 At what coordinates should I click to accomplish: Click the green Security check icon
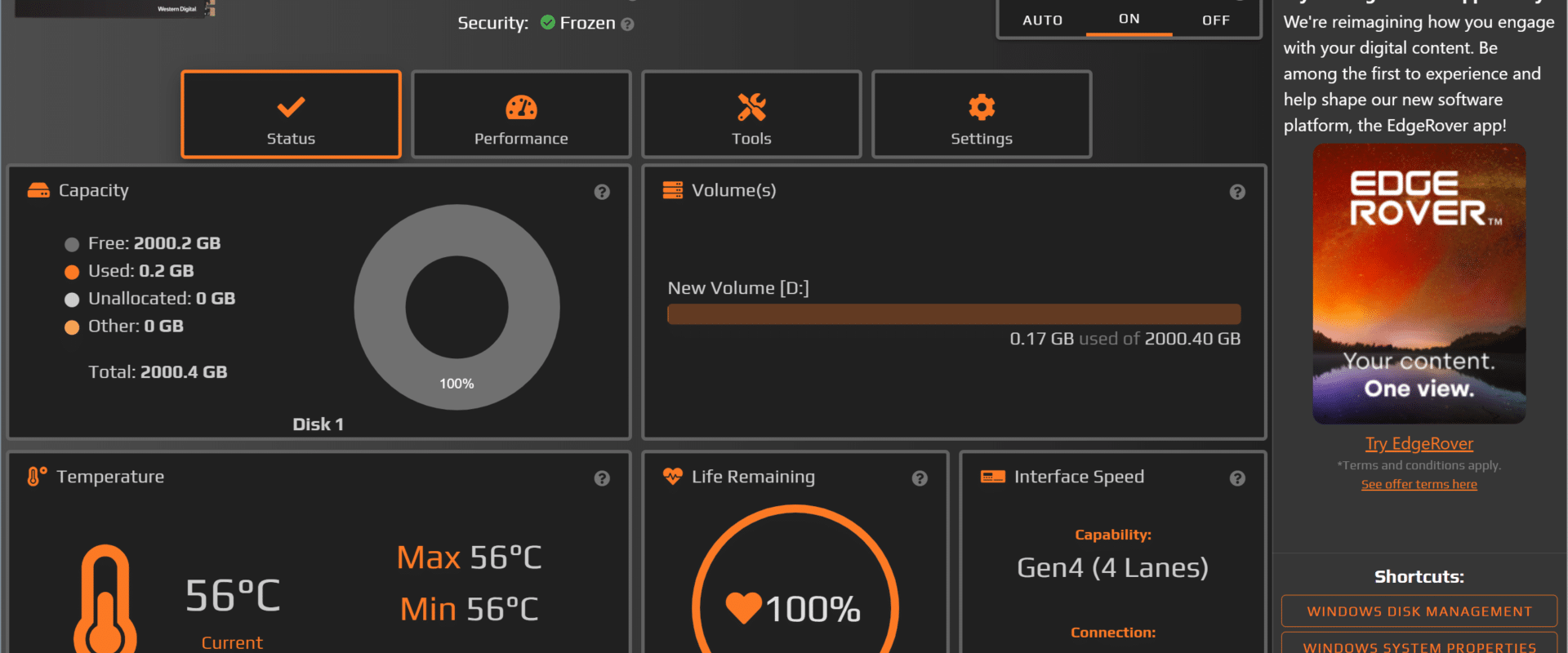[548, 22]
